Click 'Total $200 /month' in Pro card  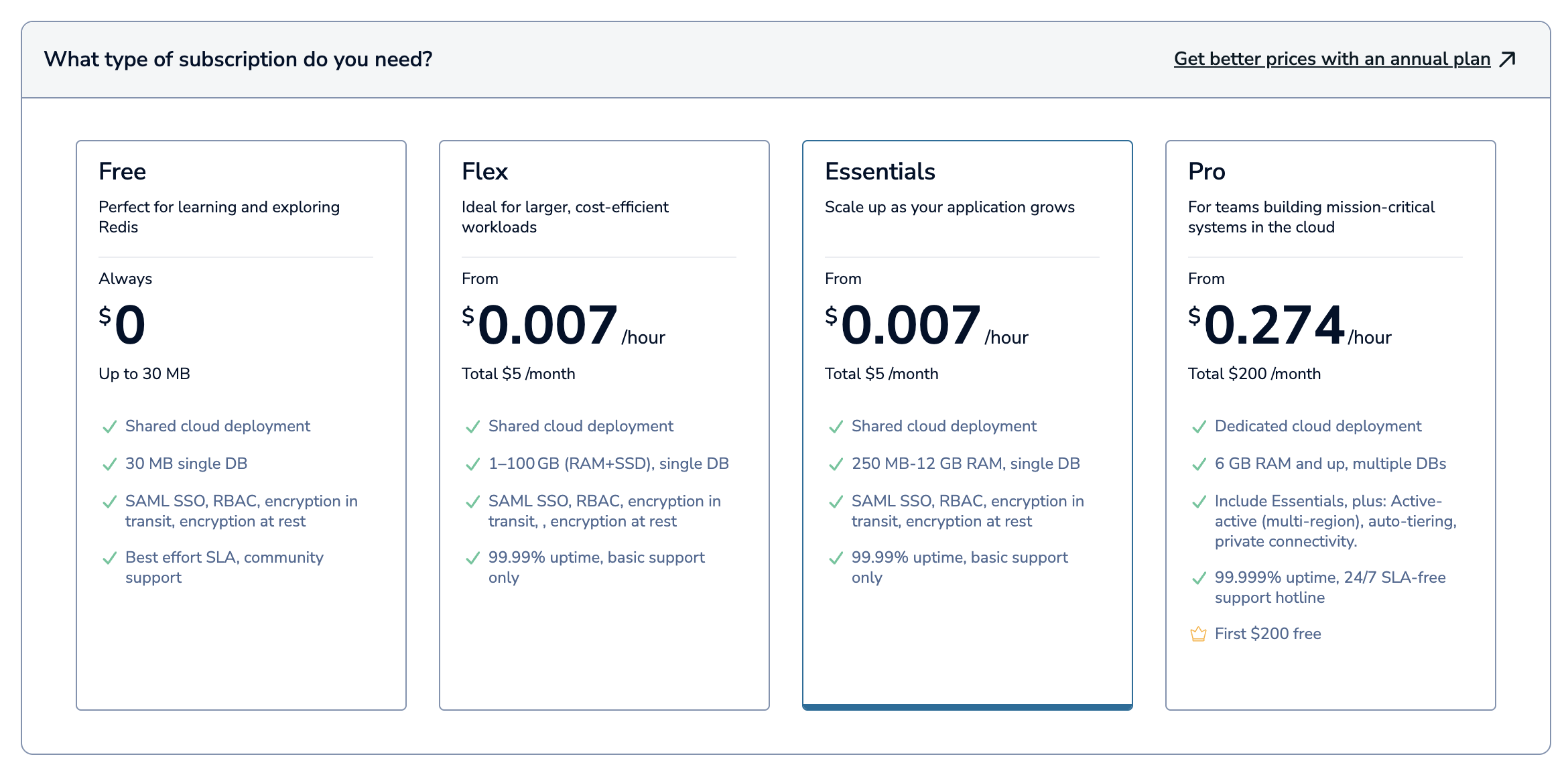tap(1254, 374)
